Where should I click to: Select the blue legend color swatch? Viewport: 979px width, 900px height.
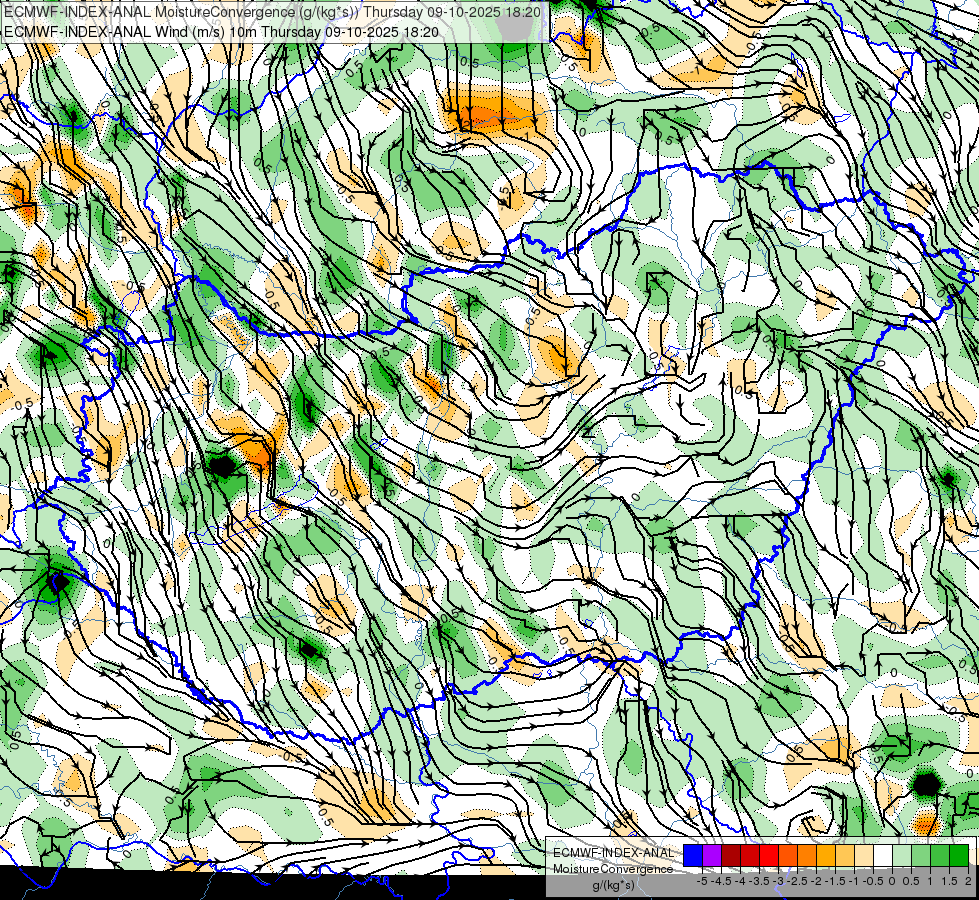(693, 855)
